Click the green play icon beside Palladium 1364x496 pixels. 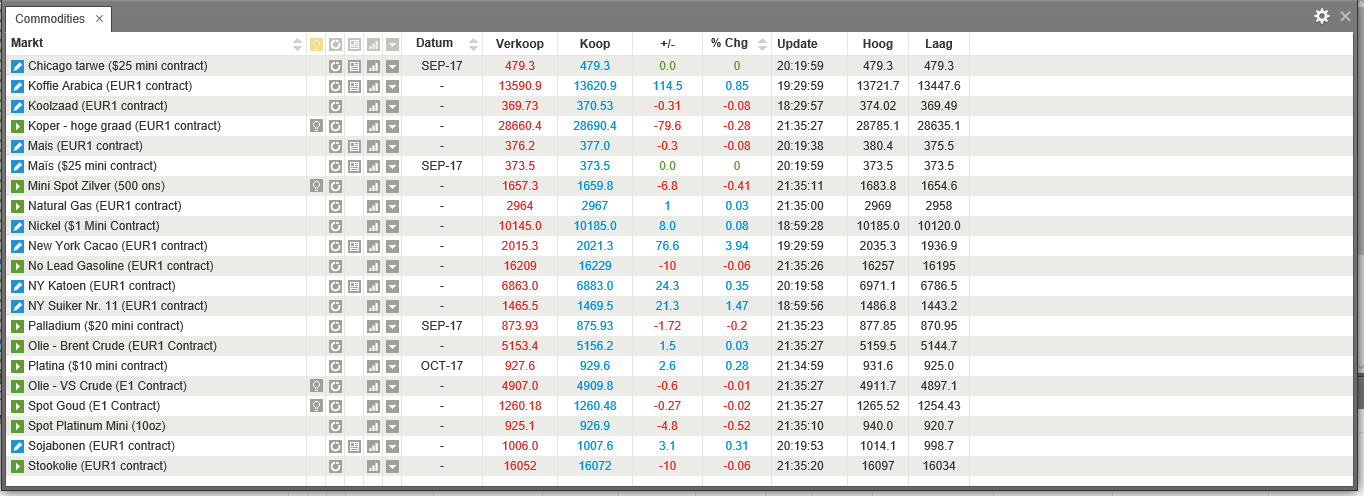17,326
